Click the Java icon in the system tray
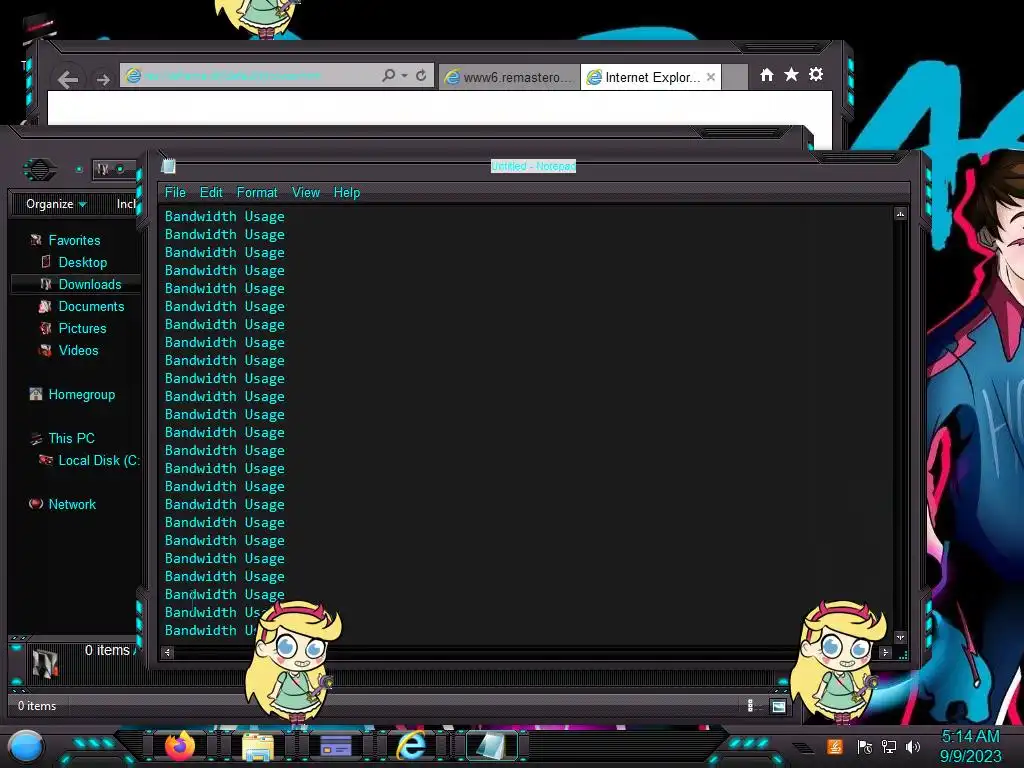Screen dimensions: 1024x768 point(835,746)
